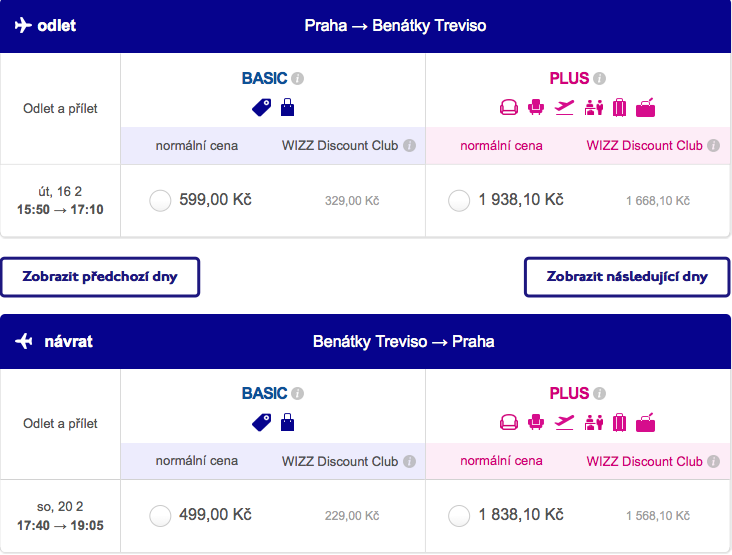Click priority boarding plane icon in departure PLUS
The image size is (732, 555).
[x=564, y=107]
